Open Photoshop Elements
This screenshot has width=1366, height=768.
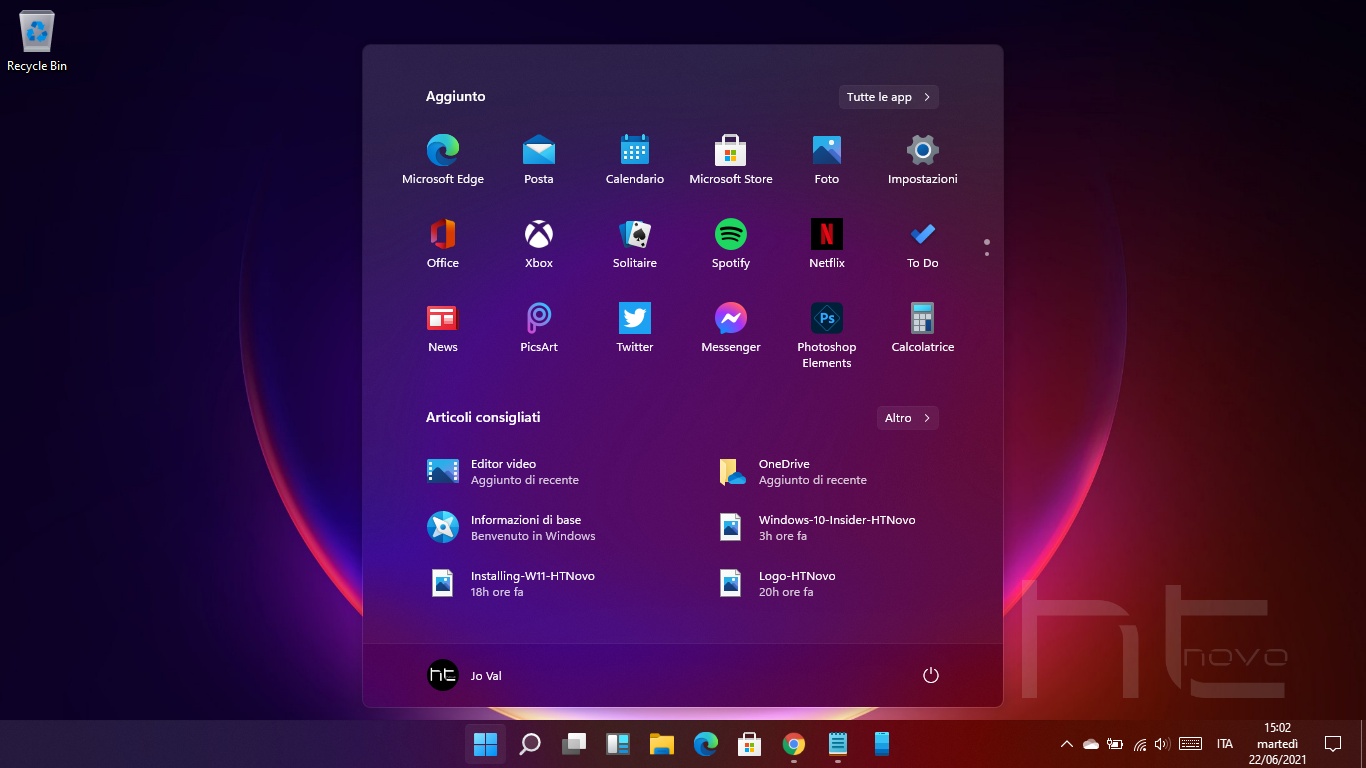(x=827, y=335)
